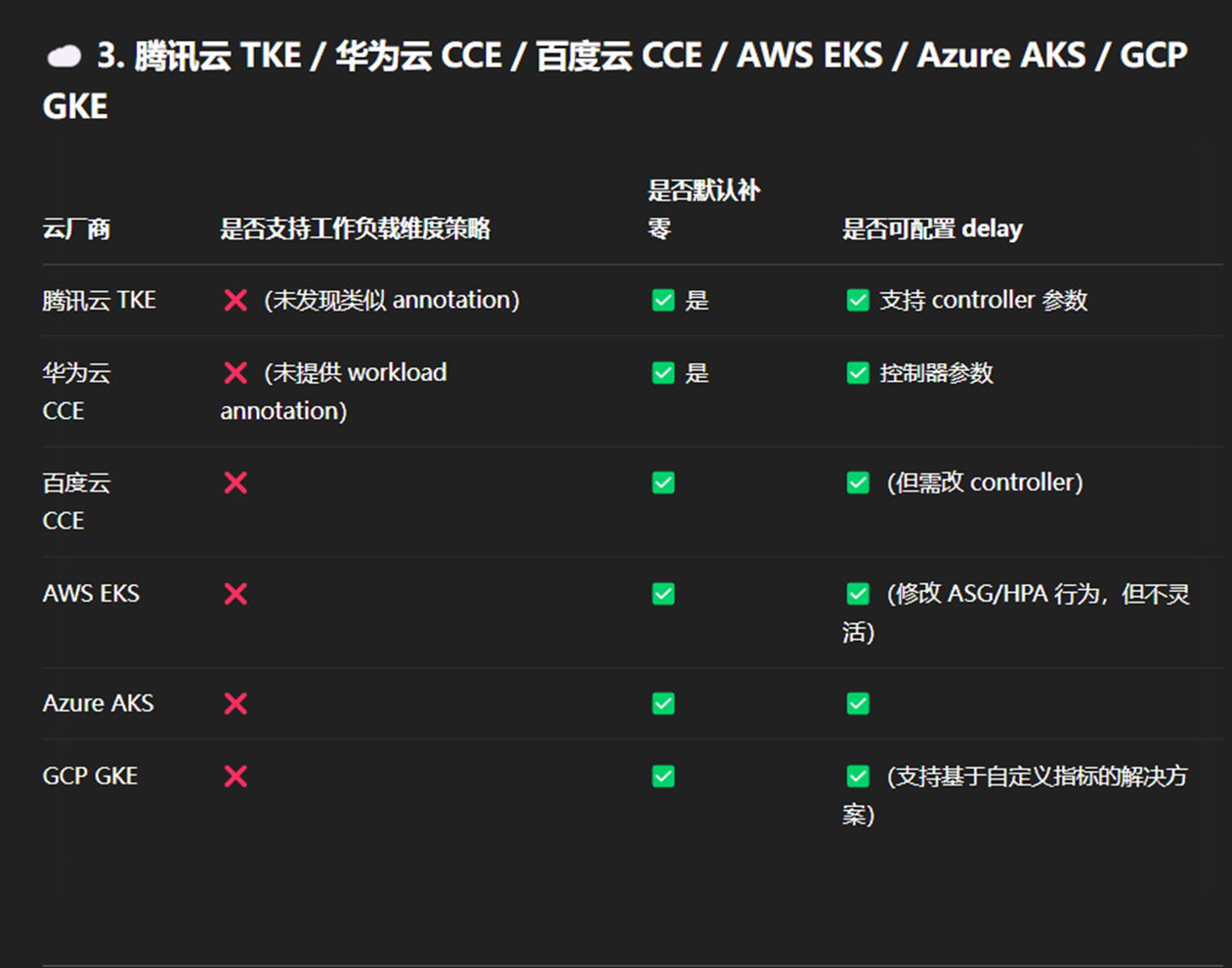
Task: Click 腾讯云 TKE's green 是 checkmark
Action: click(663, 300)
